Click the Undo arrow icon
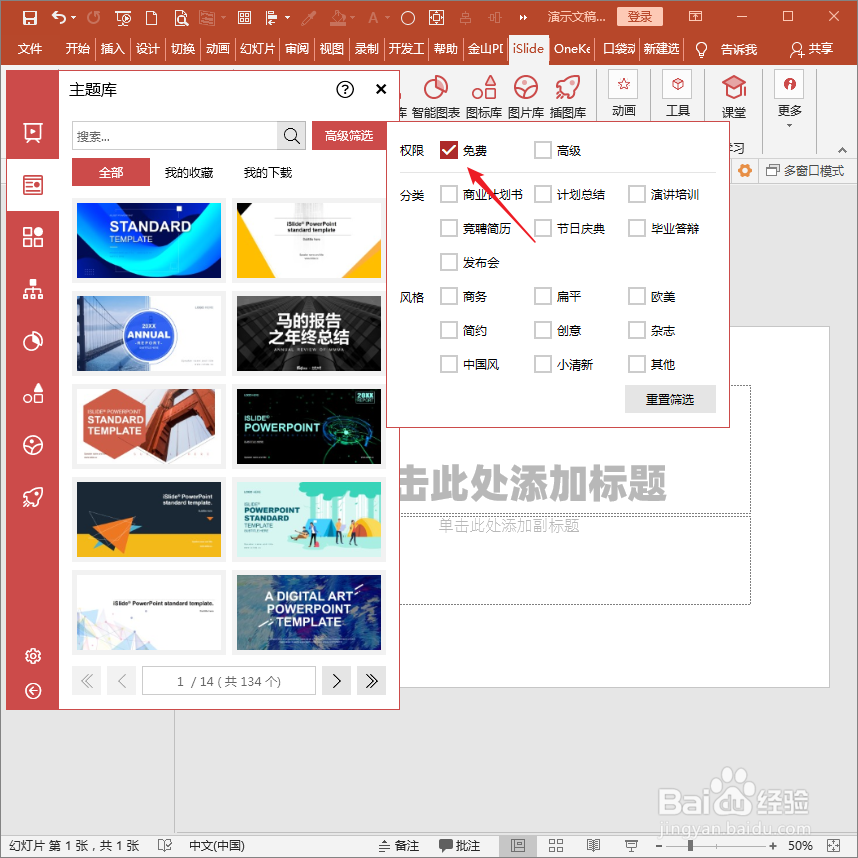Screen dimensions: 858x858 (x=59, y=18)
